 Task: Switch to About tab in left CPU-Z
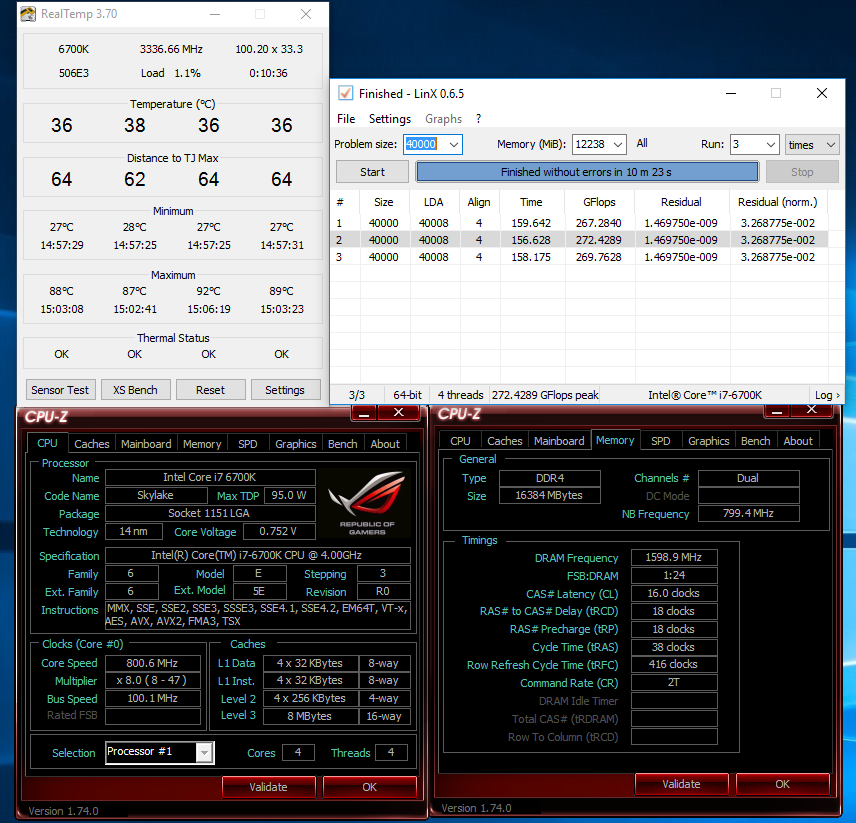click(385, 444)
